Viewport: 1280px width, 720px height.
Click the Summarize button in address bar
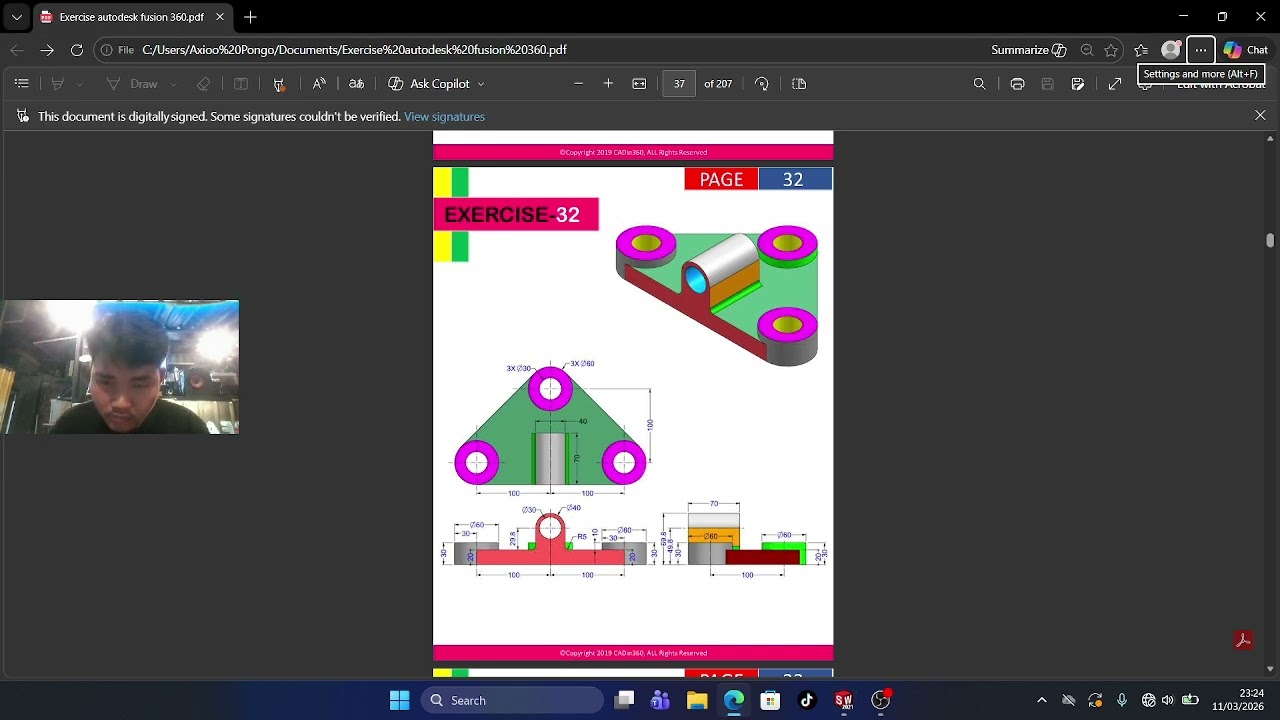pyautogui.click(x=1029, y=50)
